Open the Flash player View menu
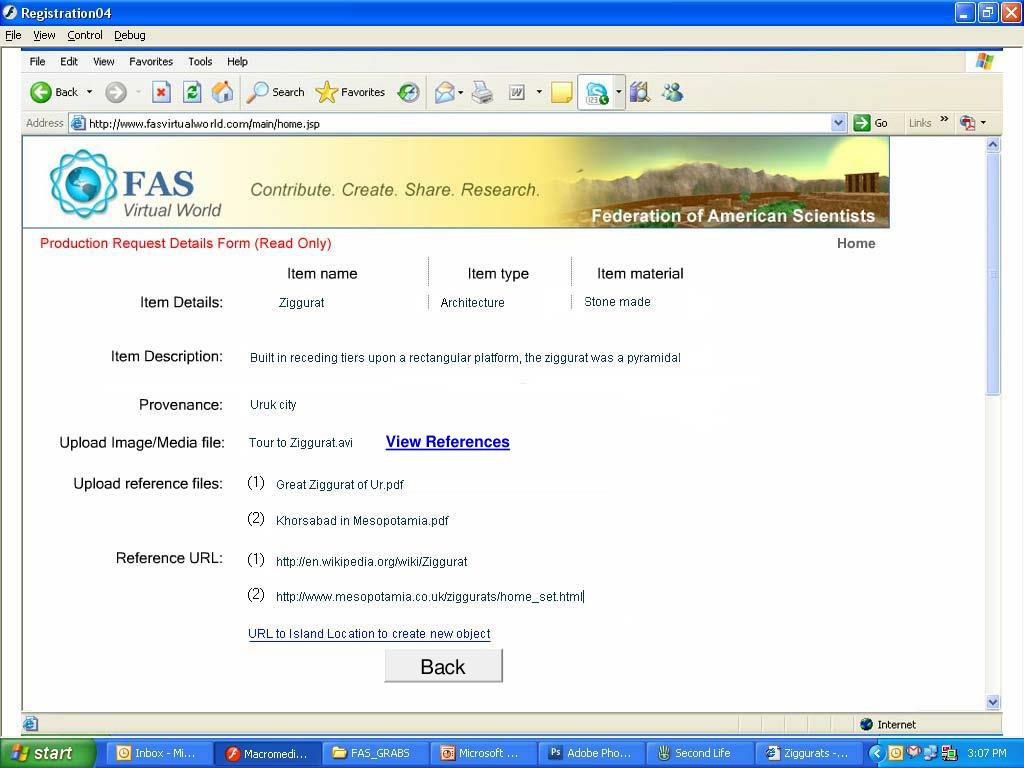Screen dimensions: 1024x768 [44, 35]
